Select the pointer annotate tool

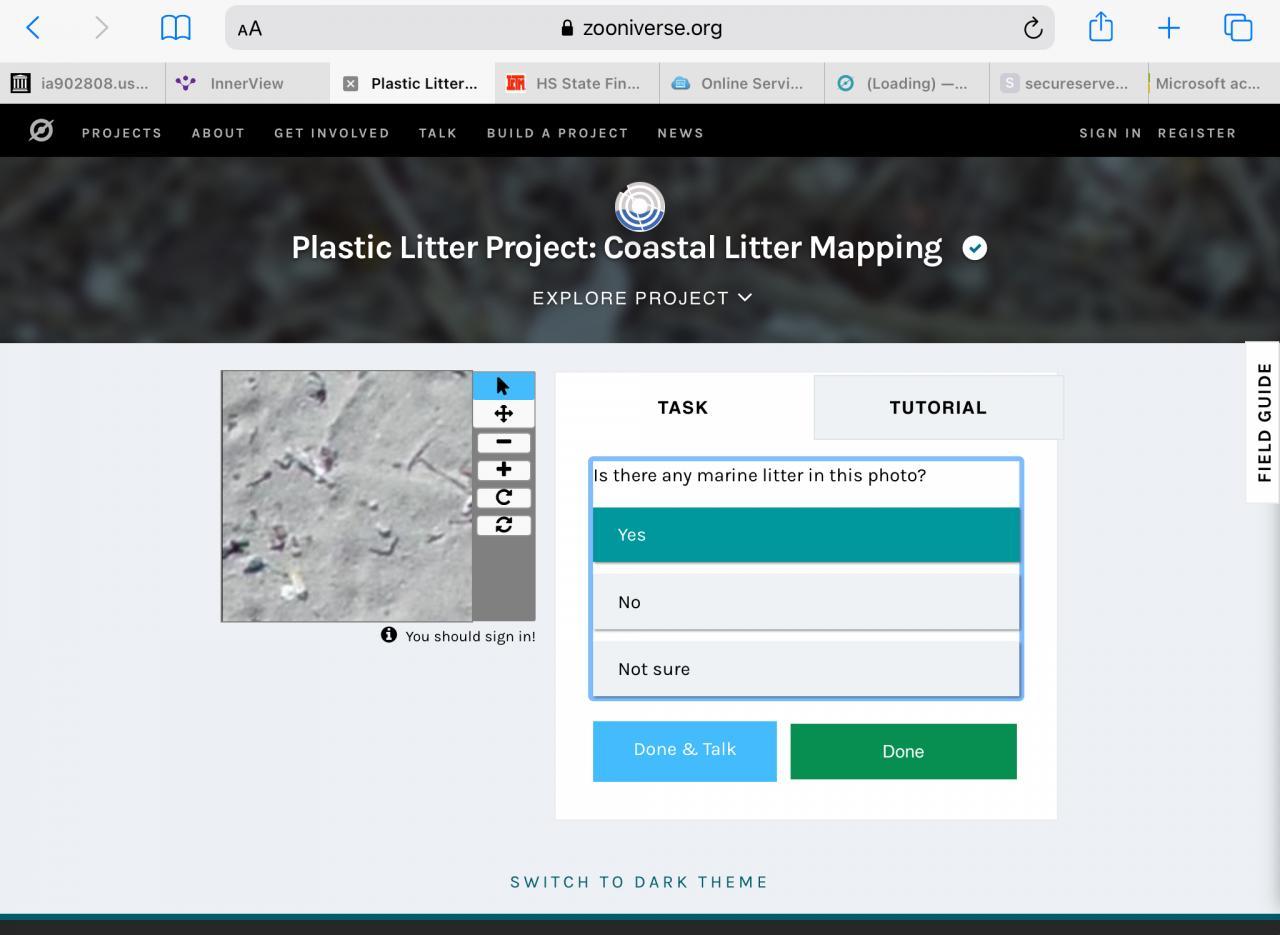(503, 386)
